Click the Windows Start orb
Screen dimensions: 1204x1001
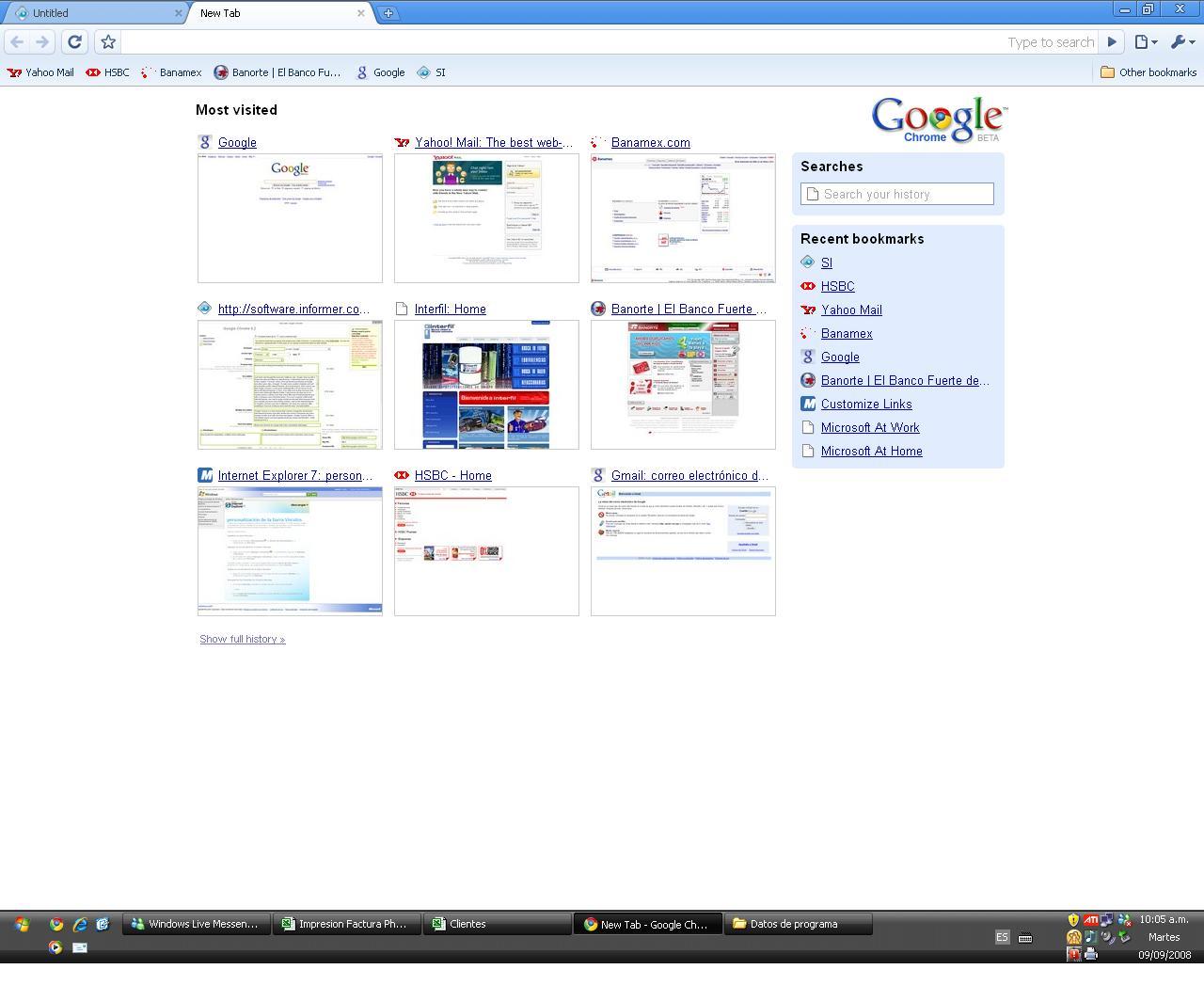pyautogui.click(x=21, y=924)
